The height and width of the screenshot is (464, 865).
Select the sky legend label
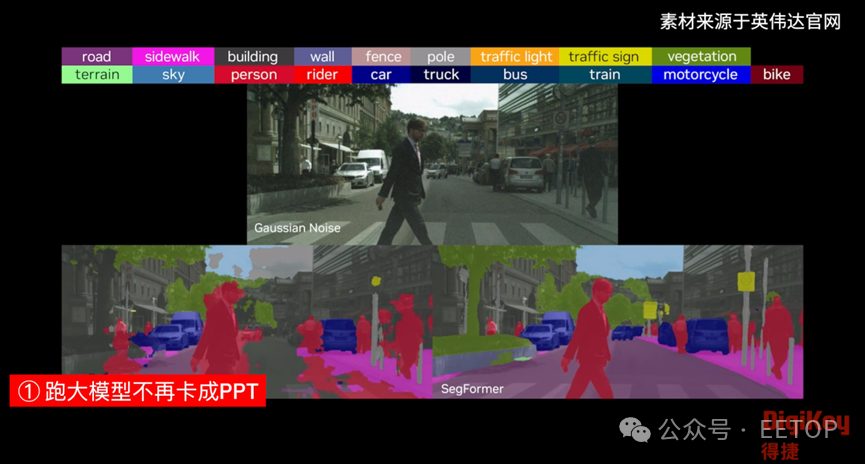[x=173, y=74]
